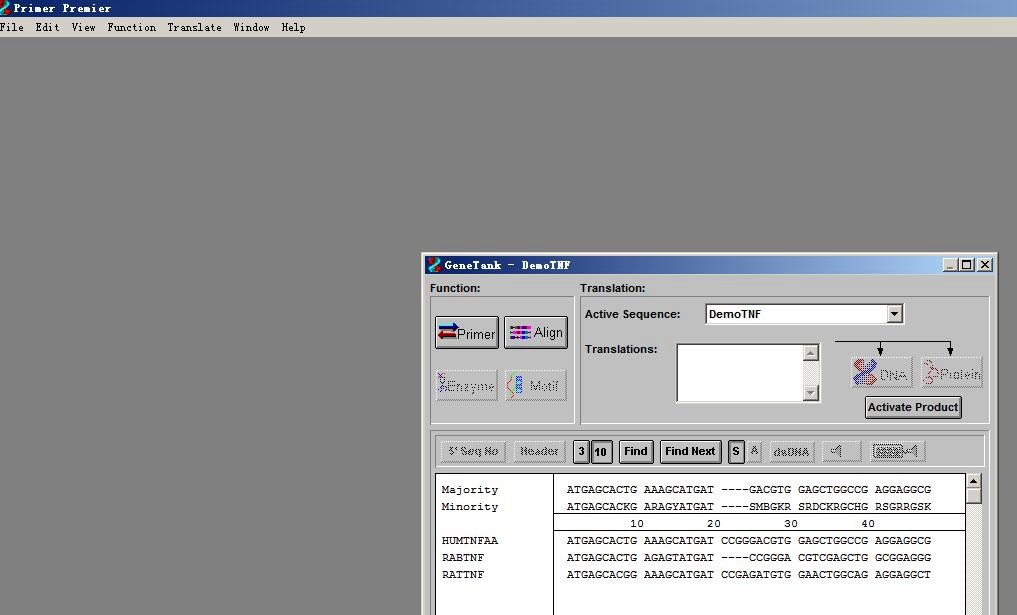The width and height of the screenshot is (1017, 615).
Task: Click the keyboard-with-speaker icon button
Action: (897, 452)
